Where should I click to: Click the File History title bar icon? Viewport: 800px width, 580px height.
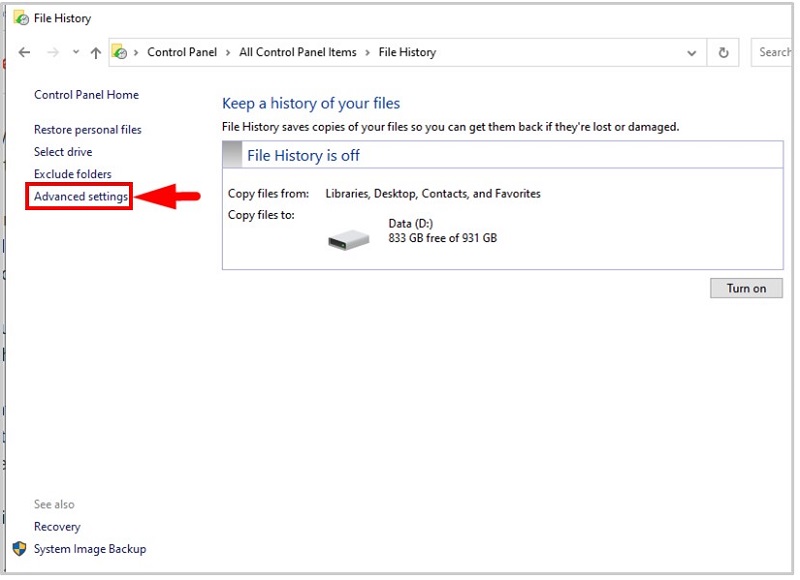click(x=20, y=18)
